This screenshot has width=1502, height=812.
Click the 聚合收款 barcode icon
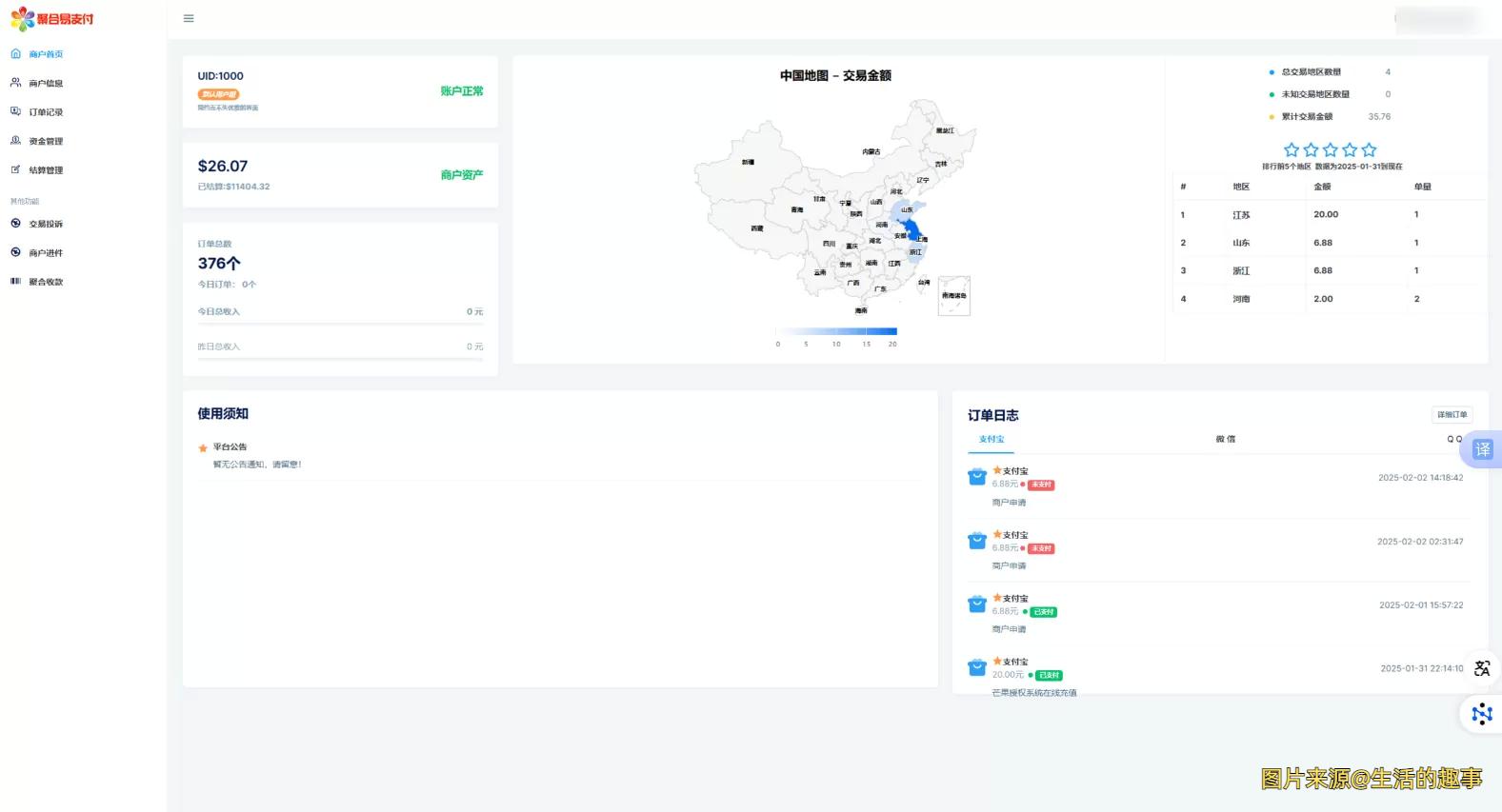[15, 281]
